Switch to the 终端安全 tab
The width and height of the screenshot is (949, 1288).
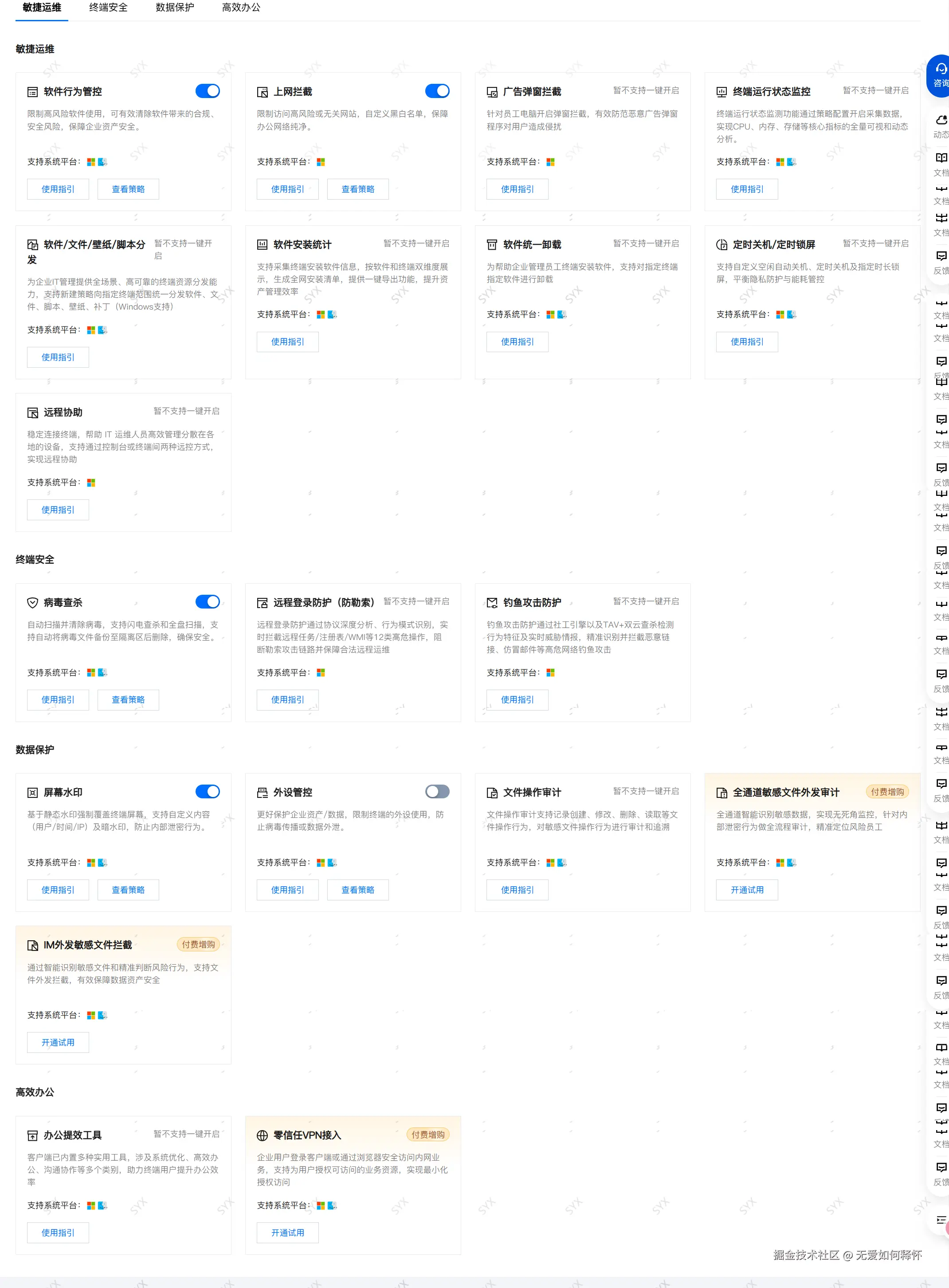click(109, 8)
